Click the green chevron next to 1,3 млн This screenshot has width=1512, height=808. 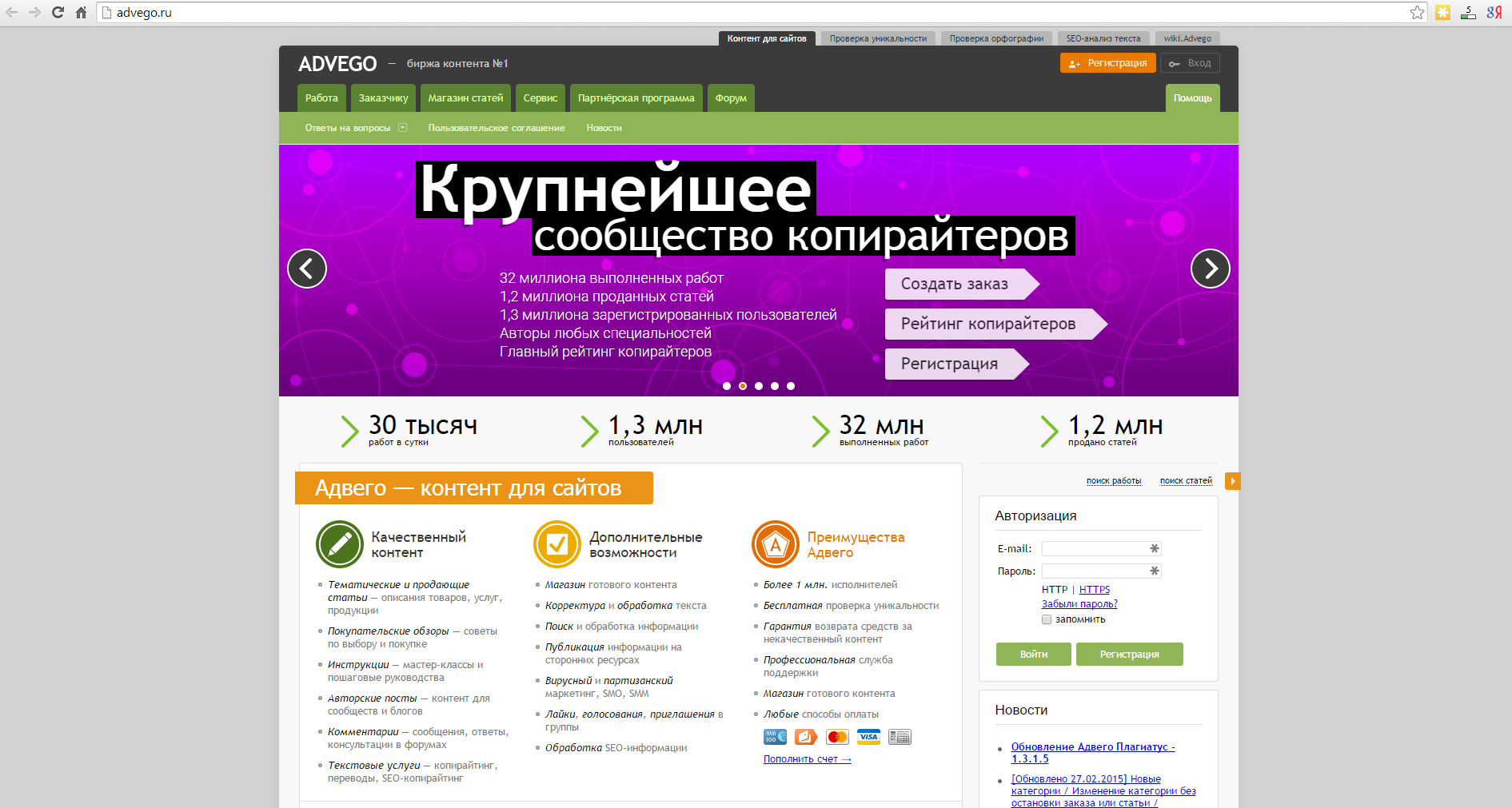click(589, 432)
